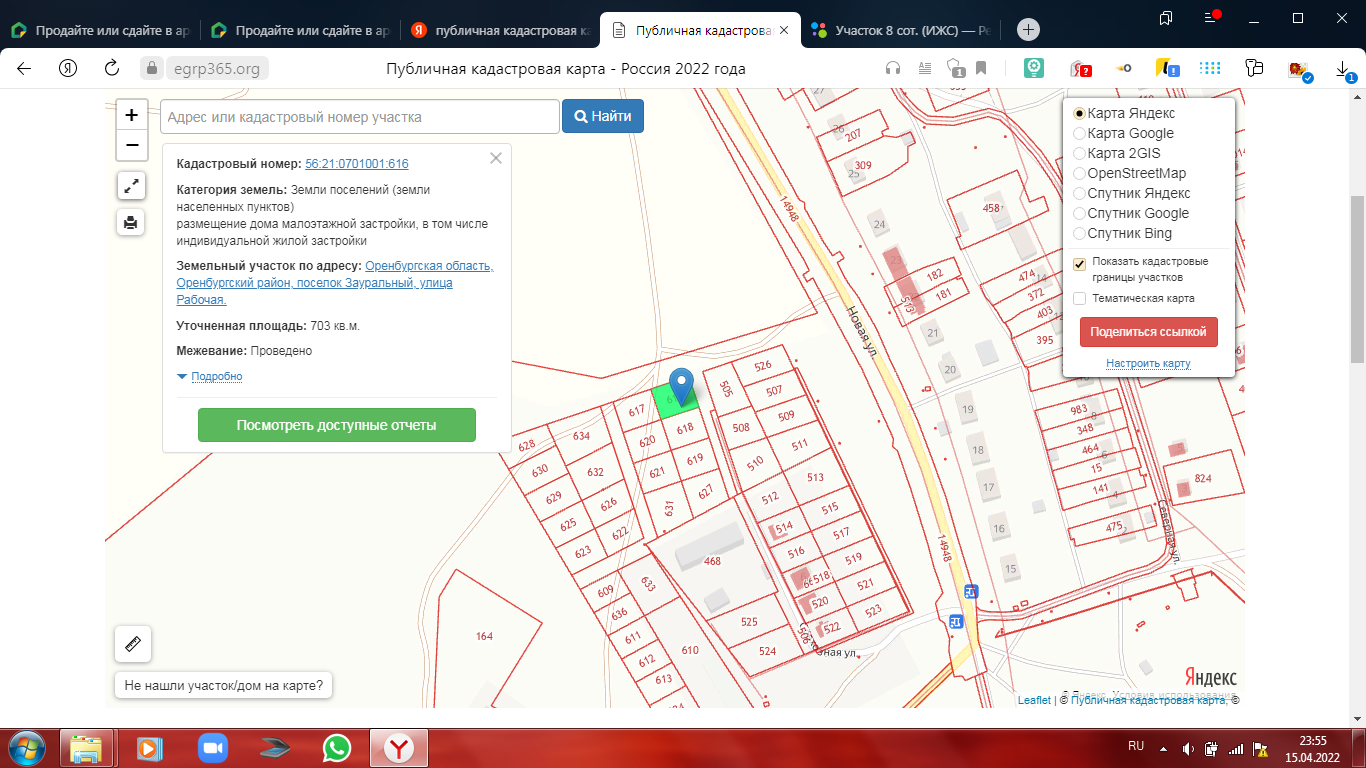The image size is (1366, 768).
Task: Uncheck Показать кадастровые границы участков
Action: pyautogui.click(x=1079, y=264)
